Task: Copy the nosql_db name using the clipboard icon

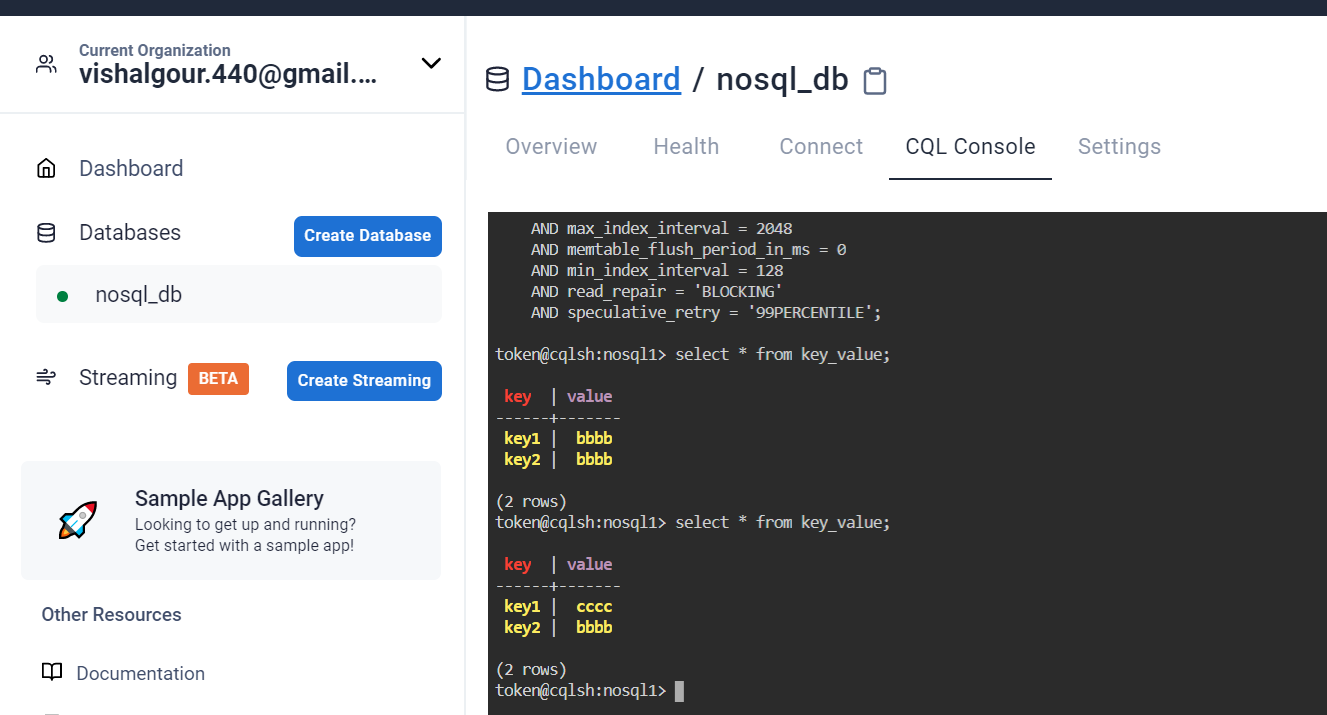Action: tap(875, 80)
